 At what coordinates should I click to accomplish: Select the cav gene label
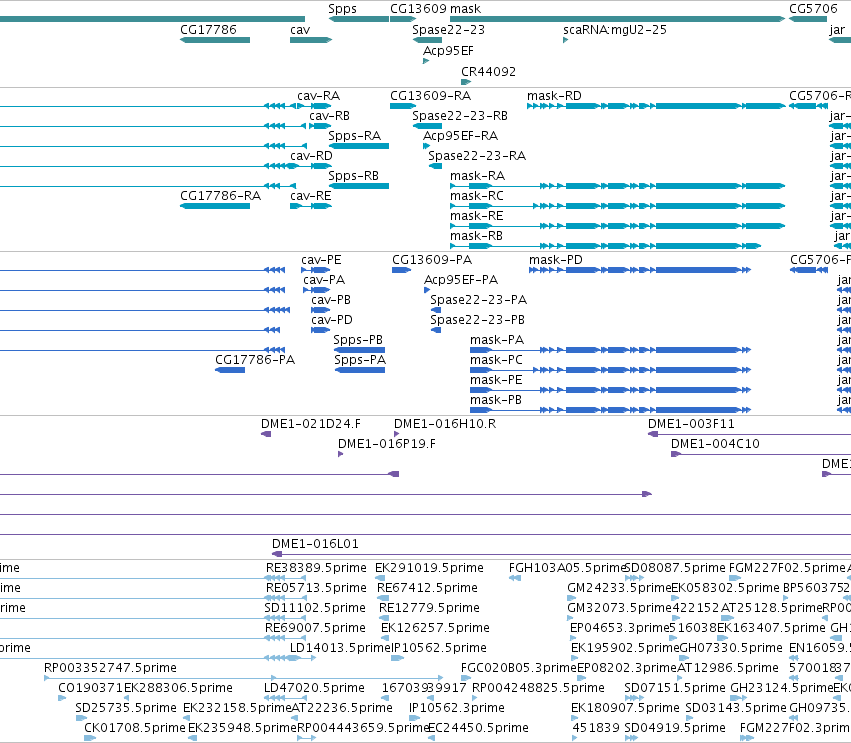click(x=300, y=30)
